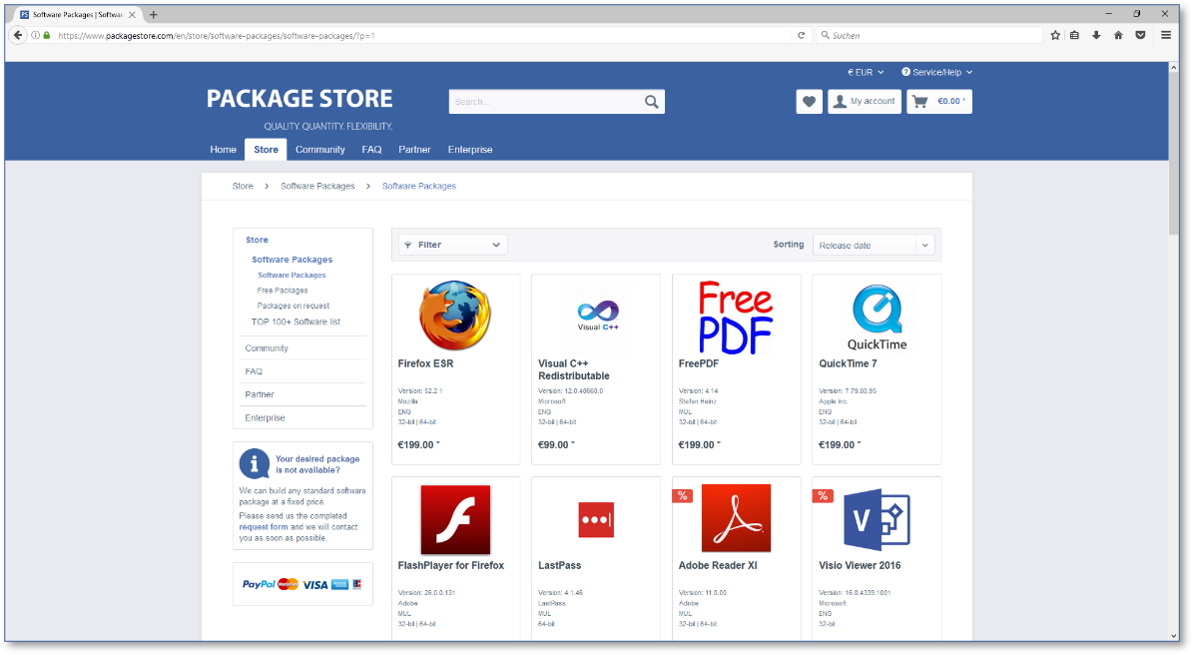Open the Visual C++ Redistributable product title
The height and width of the screenshot is (655, 1193).
pyautogui.click(x=574, y=370)
